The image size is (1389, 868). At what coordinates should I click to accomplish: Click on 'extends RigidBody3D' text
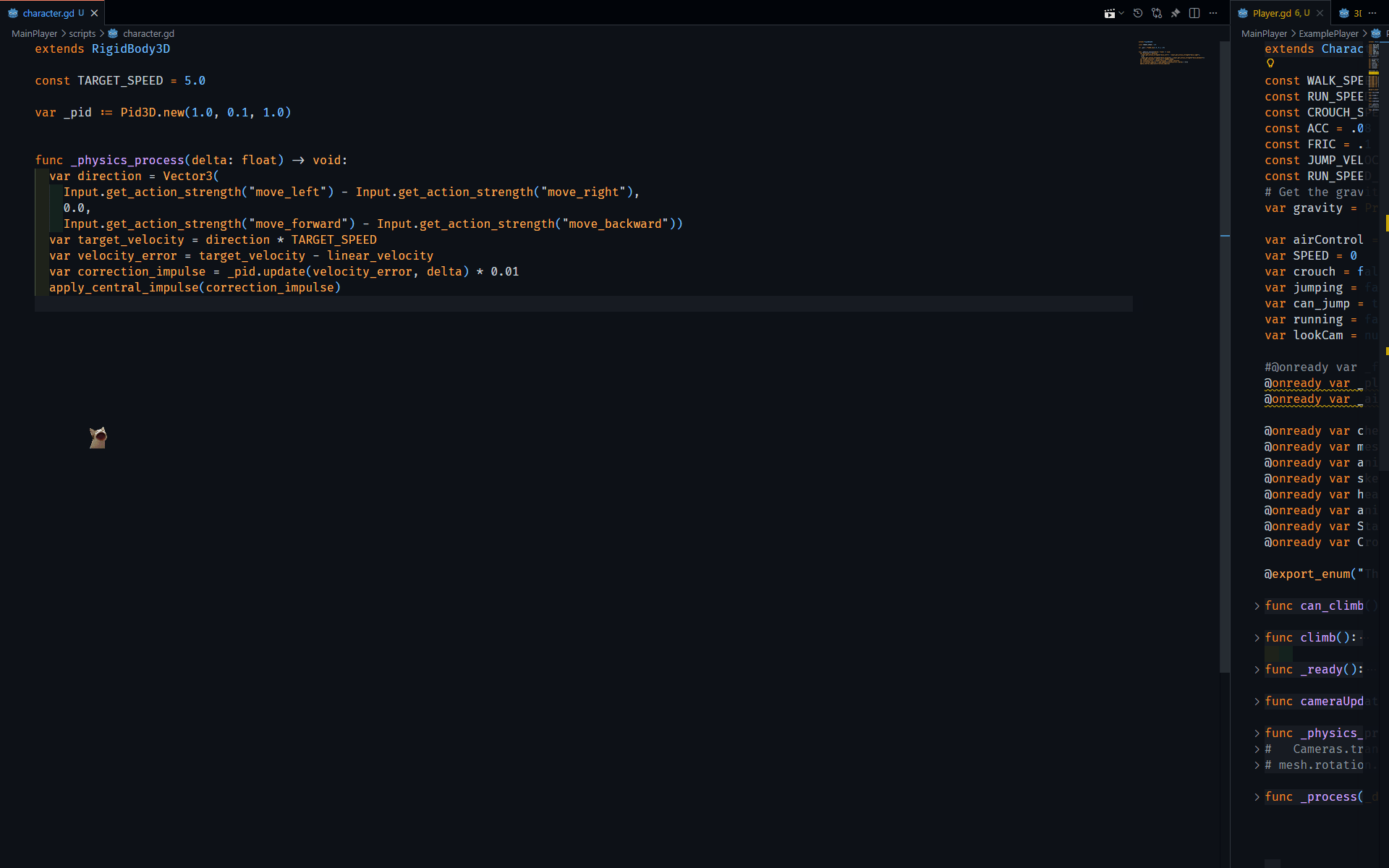tap(103, 49)
